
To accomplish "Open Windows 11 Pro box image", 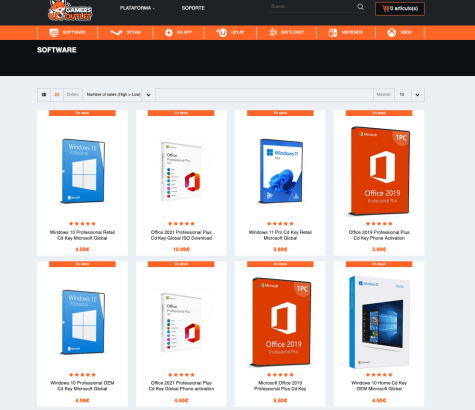I will (x=280, y=171).
